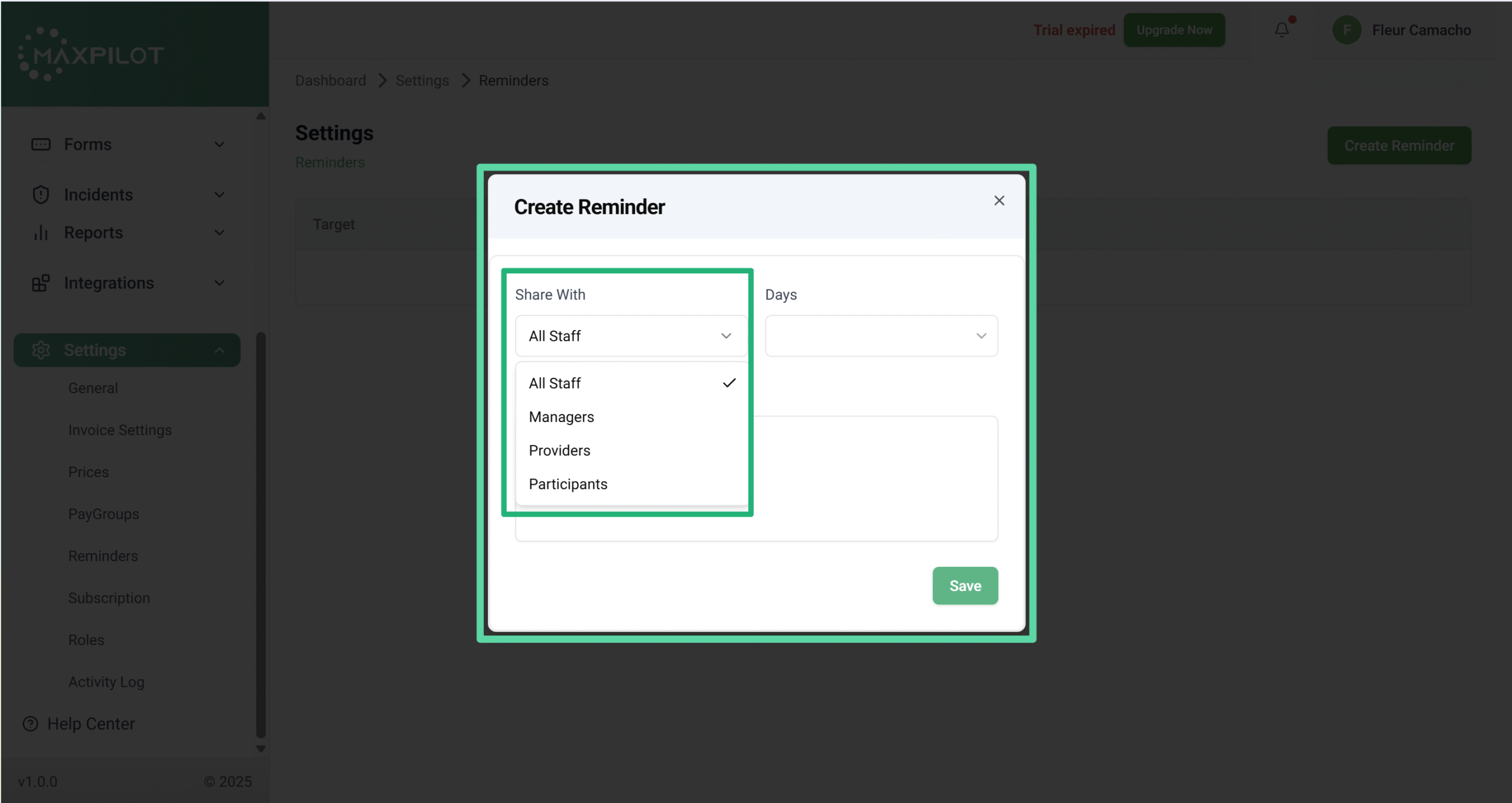This screenshot has width=1512, height=803.
Task: Open Invoice Settings in sidebar
Action: 120,430
